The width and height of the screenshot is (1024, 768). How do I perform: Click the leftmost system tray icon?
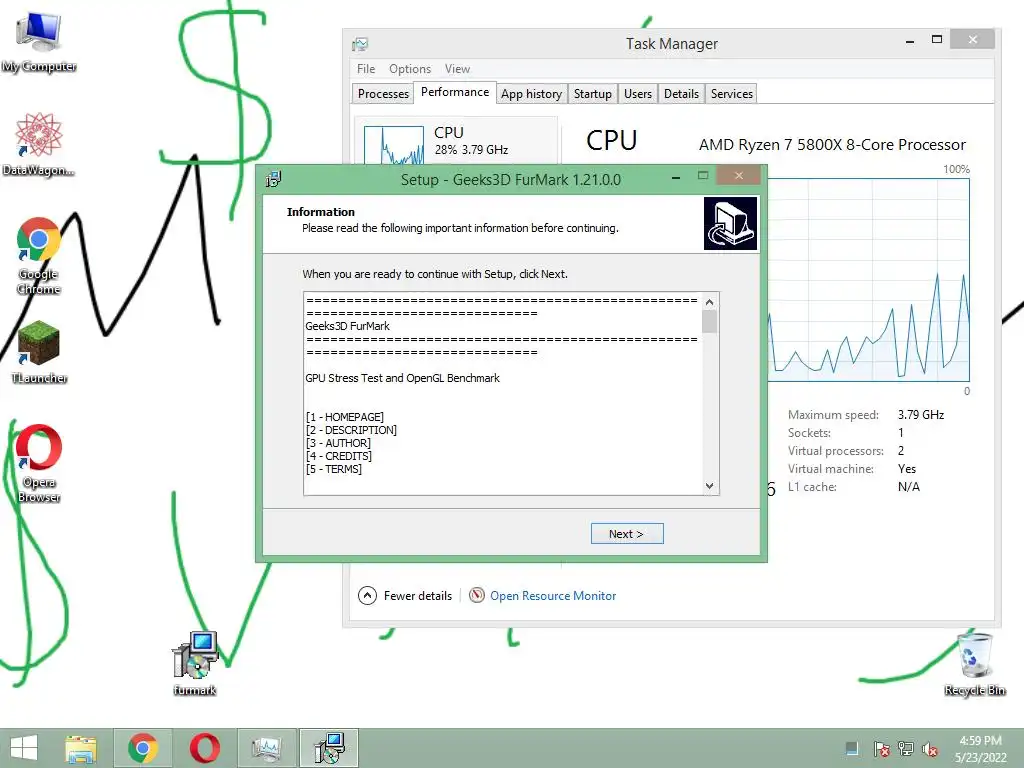[852, 748]
